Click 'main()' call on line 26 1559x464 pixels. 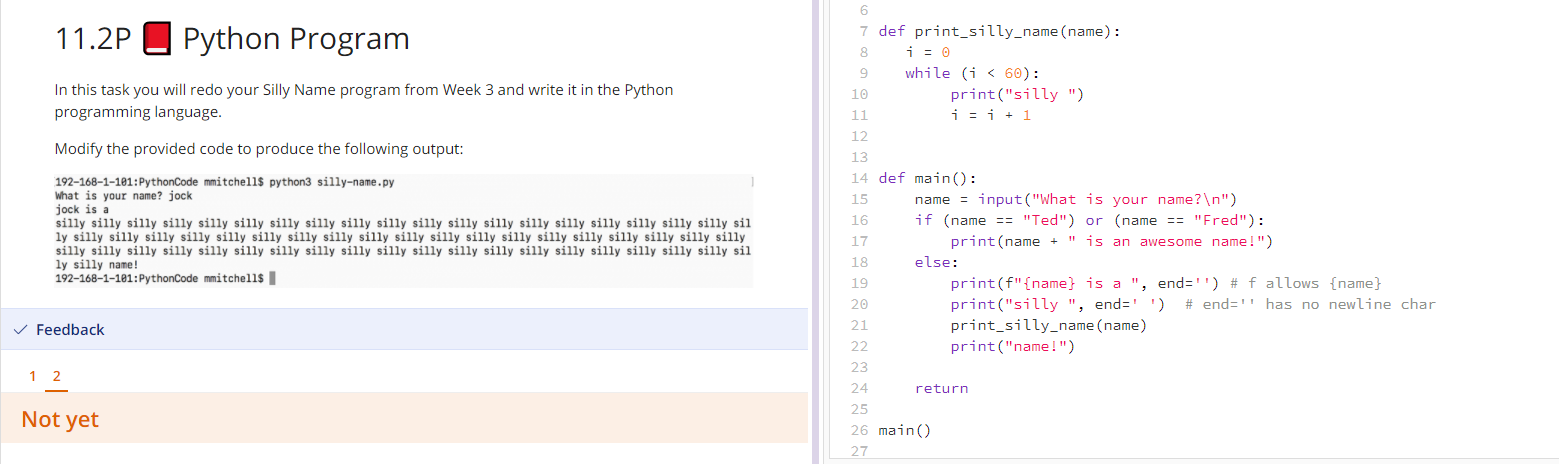904,430
